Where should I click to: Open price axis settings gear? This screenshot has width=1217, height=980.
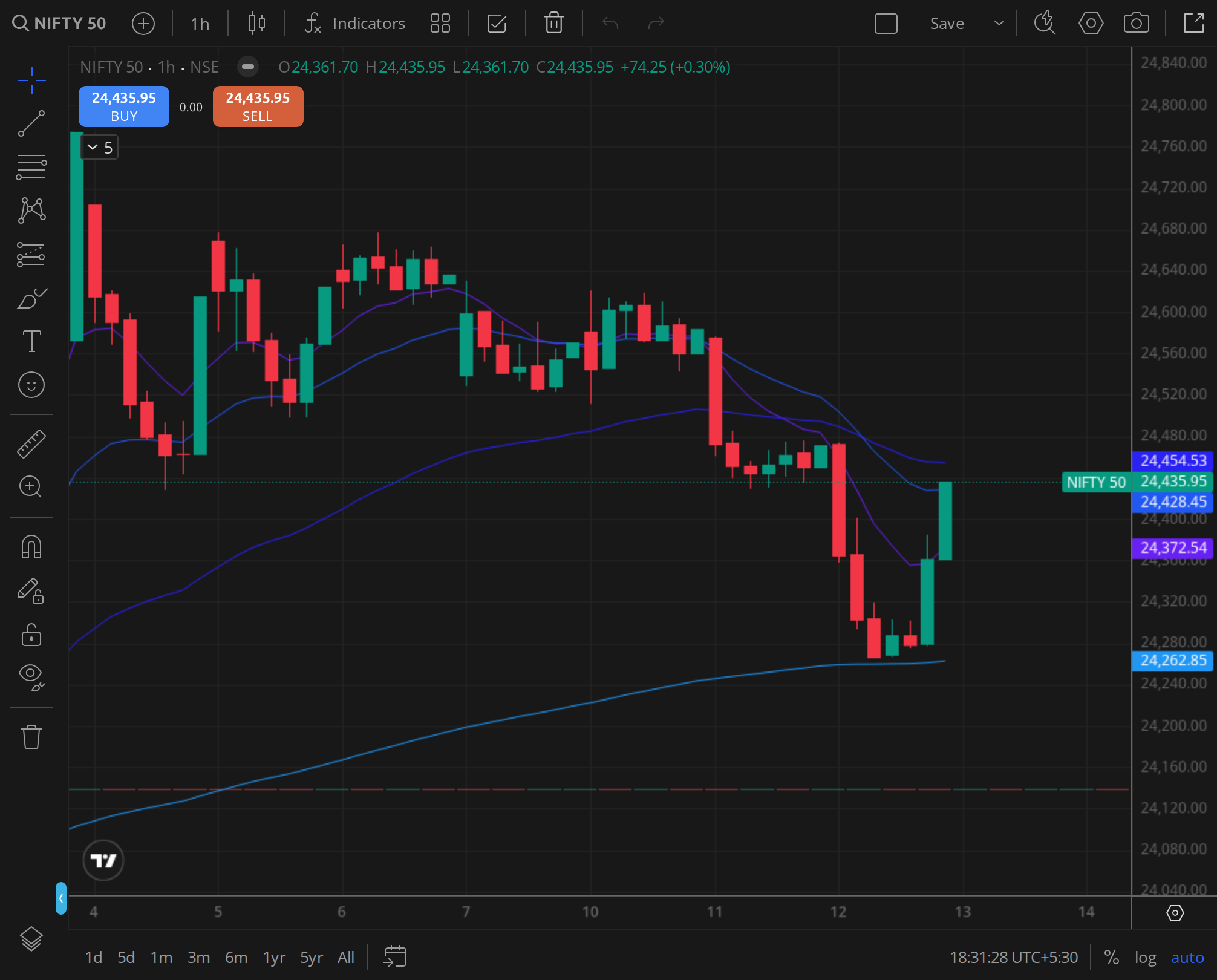point(1175,913)
